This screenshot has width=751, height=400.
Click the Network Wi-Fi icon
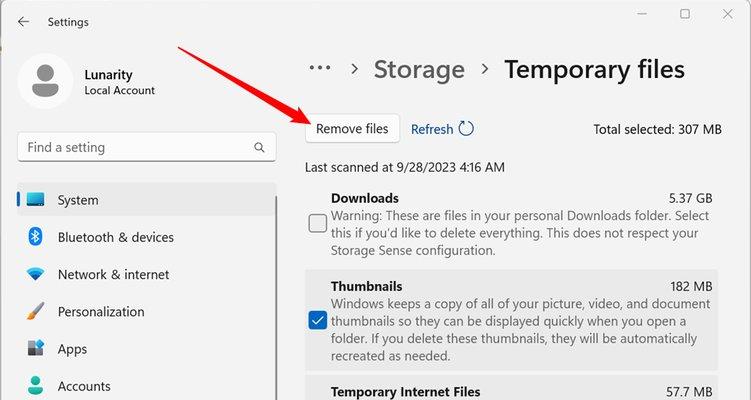tap(35, 274)
